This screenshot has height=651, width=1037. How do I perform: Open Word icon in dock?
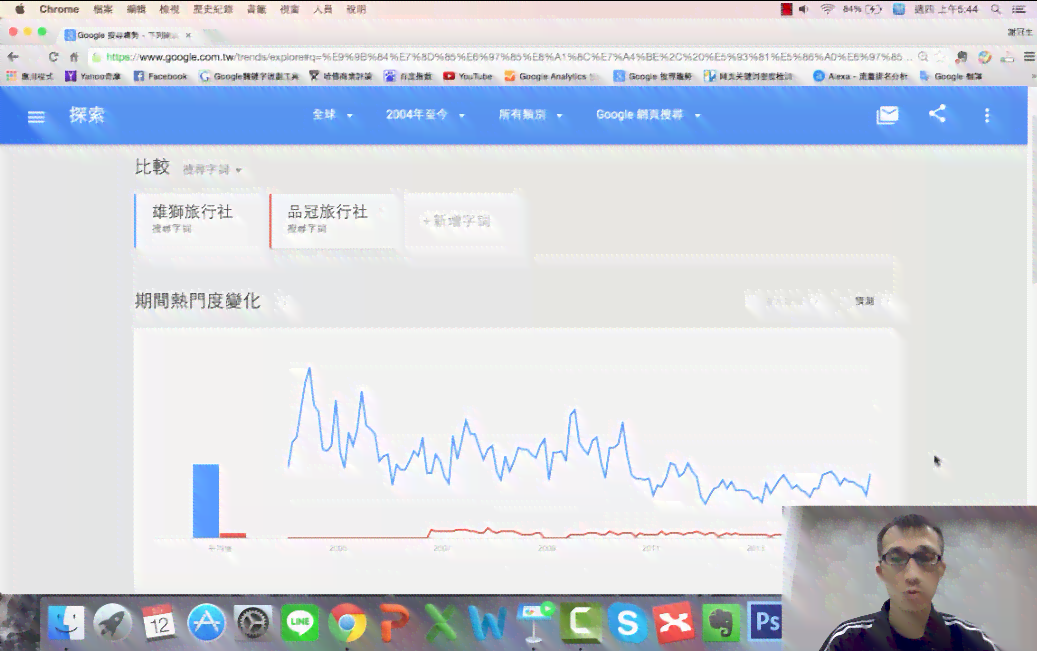[x=487, y=623]
